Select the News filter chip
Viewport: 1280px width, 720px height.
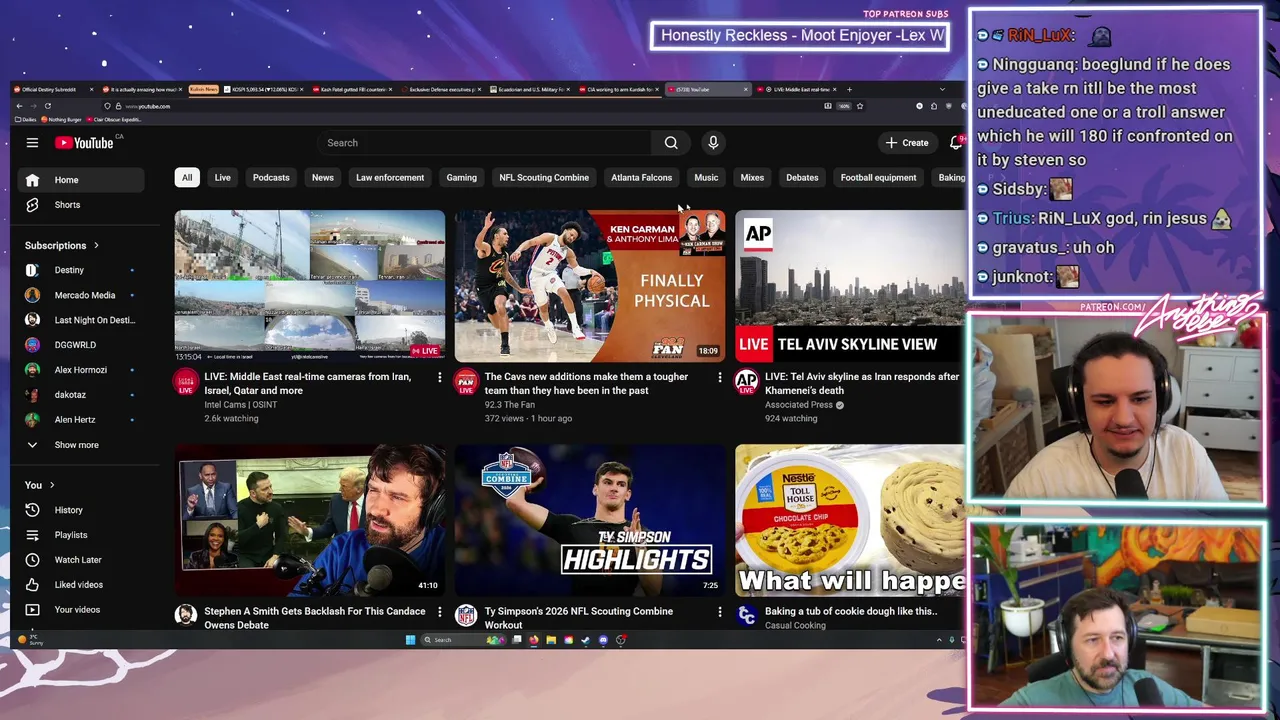(x=322, y=178)
